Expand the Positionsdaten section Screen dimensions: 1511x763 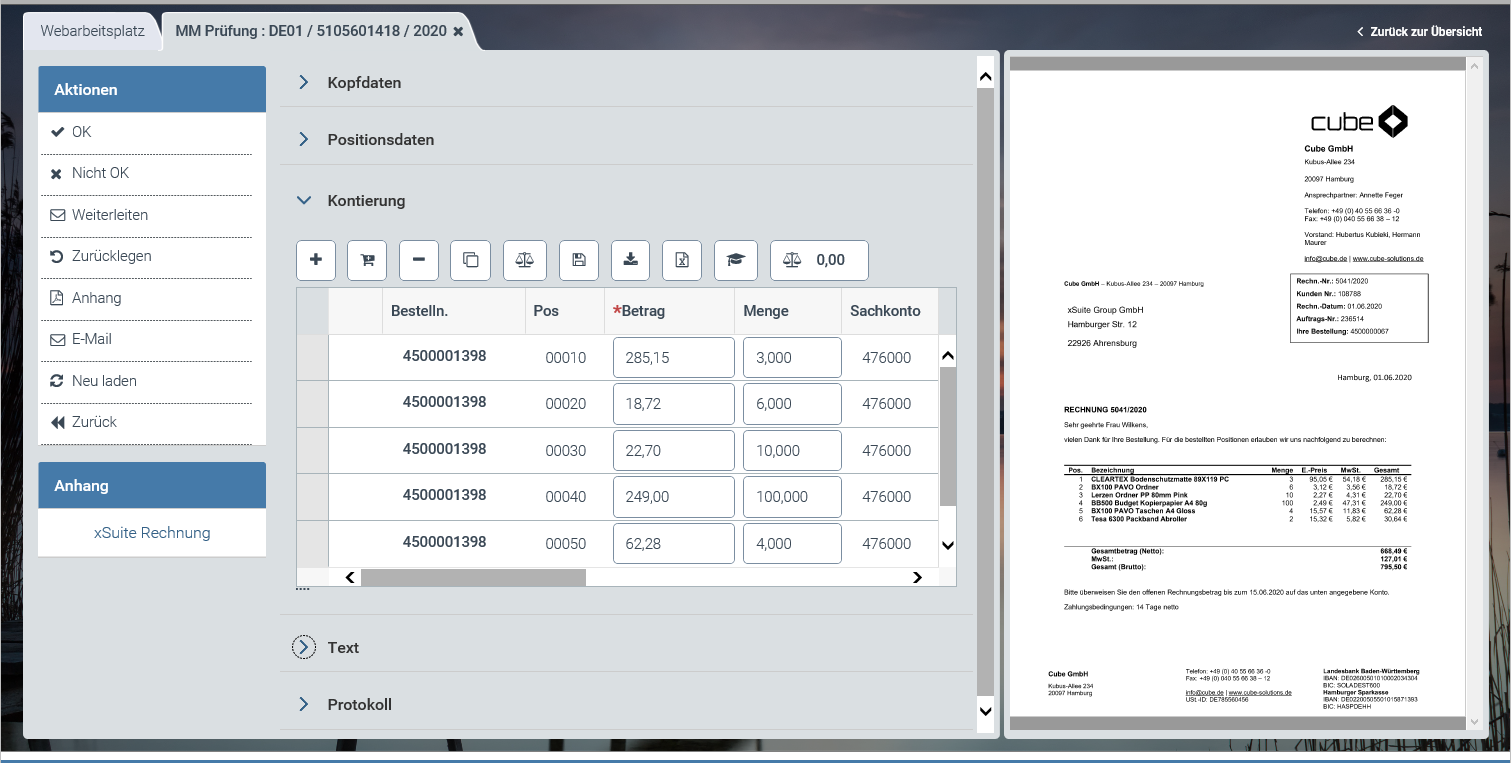coord(380,140)
